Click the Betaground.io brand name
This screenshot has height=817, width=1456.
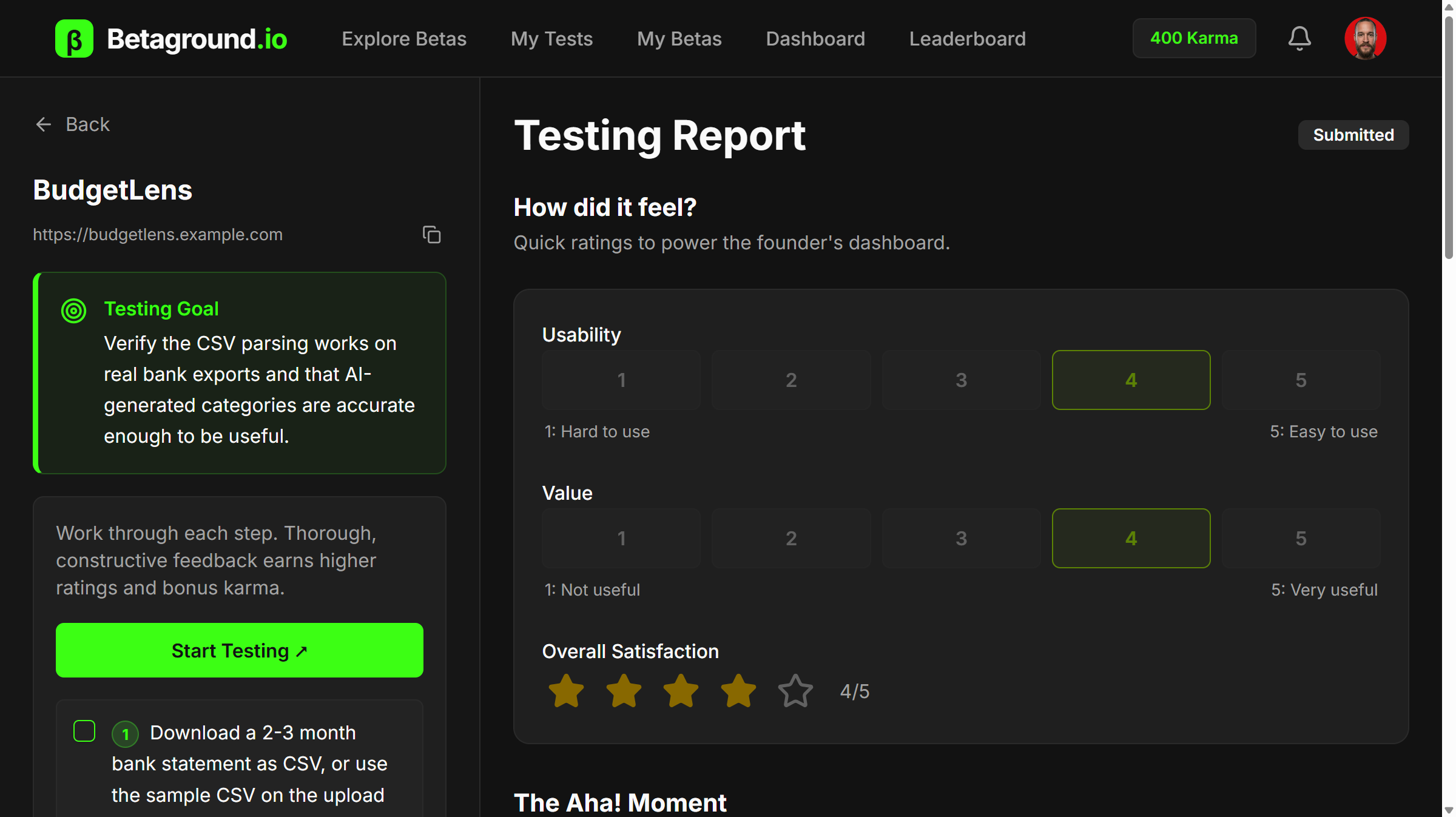click(197, 39)
